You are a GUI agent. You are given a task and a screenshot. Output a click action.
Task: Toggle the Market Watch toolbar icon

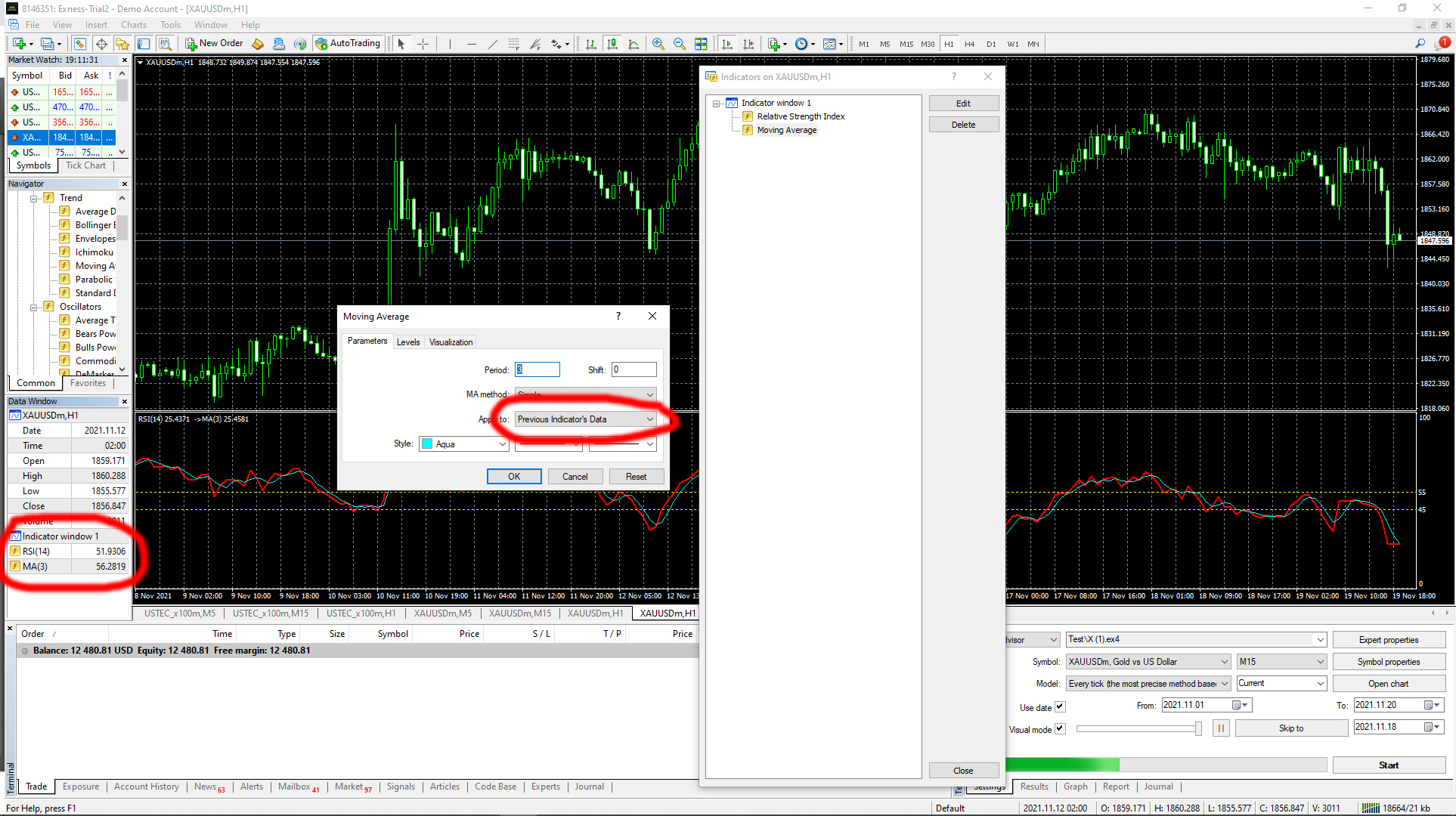click(x=79, y=44)
